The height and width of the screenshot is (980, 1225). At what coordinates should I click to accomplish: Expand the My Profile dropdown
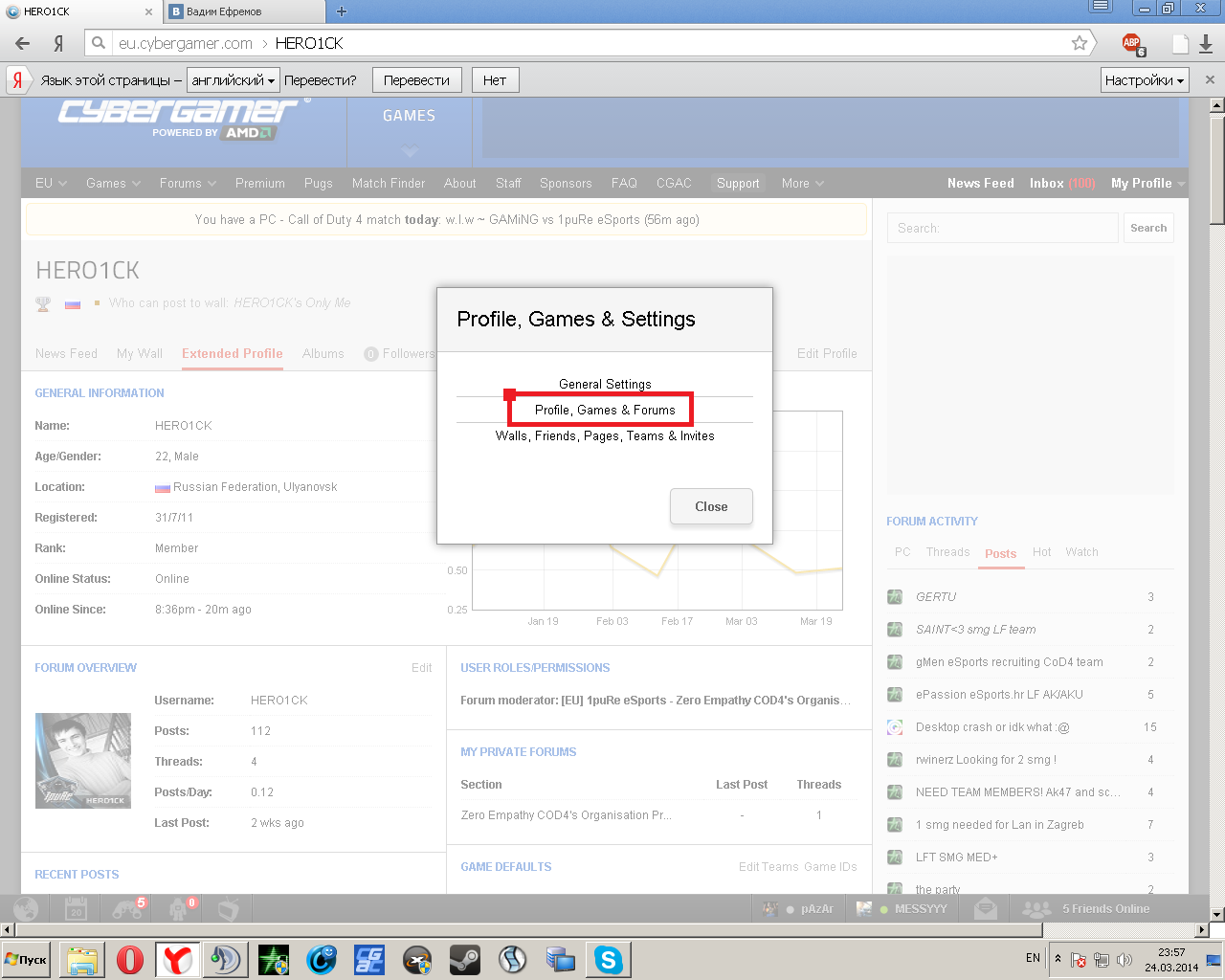point(1147,184)
